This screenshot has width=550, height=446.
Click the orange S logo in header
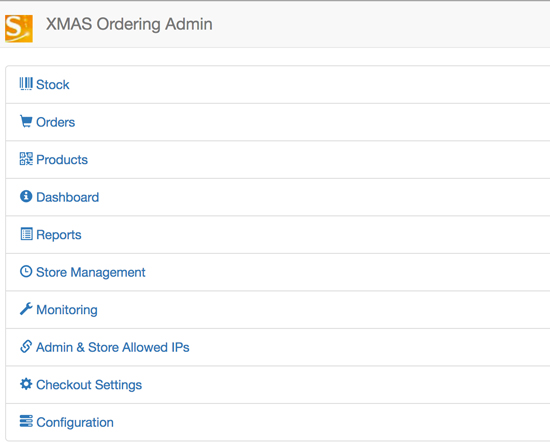point(19,28)
